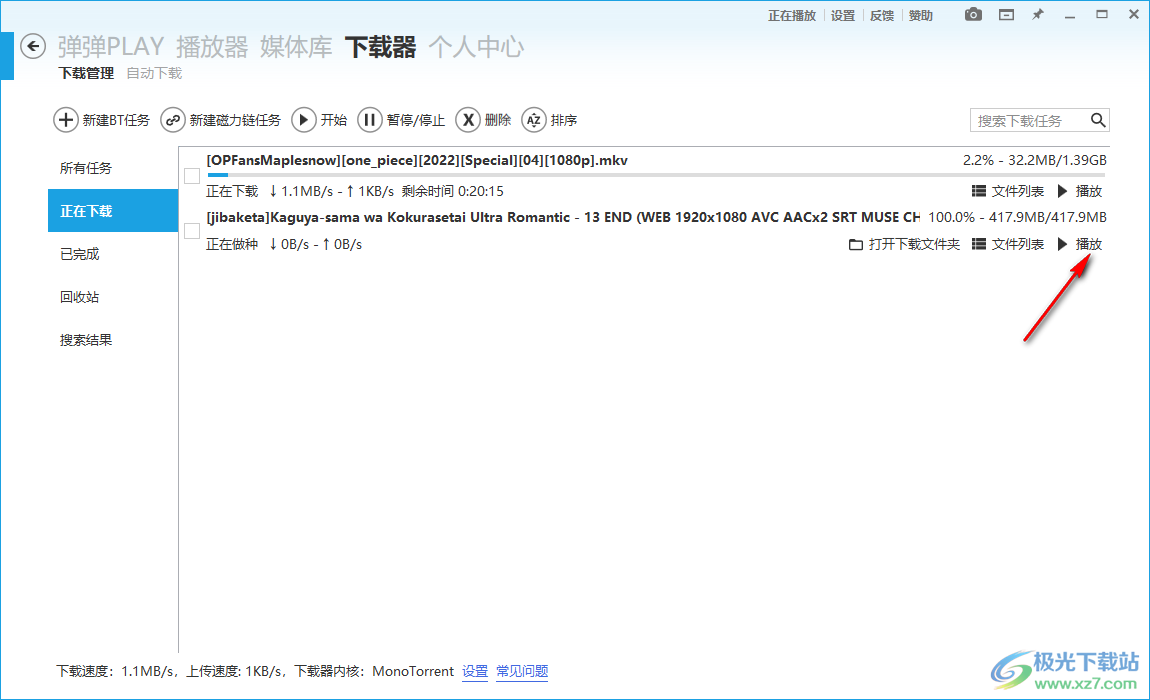Create a new magnet link task
The width and height of the screenshot is (1150, 700).
pos(221,120)
